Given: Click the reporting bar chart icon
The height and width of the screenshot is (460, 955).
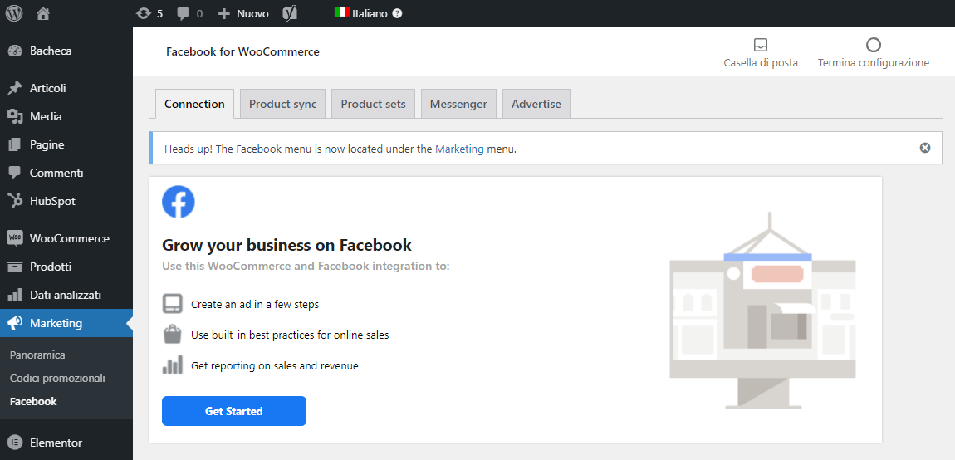Looking at the screenshot, I should (172, 364).
